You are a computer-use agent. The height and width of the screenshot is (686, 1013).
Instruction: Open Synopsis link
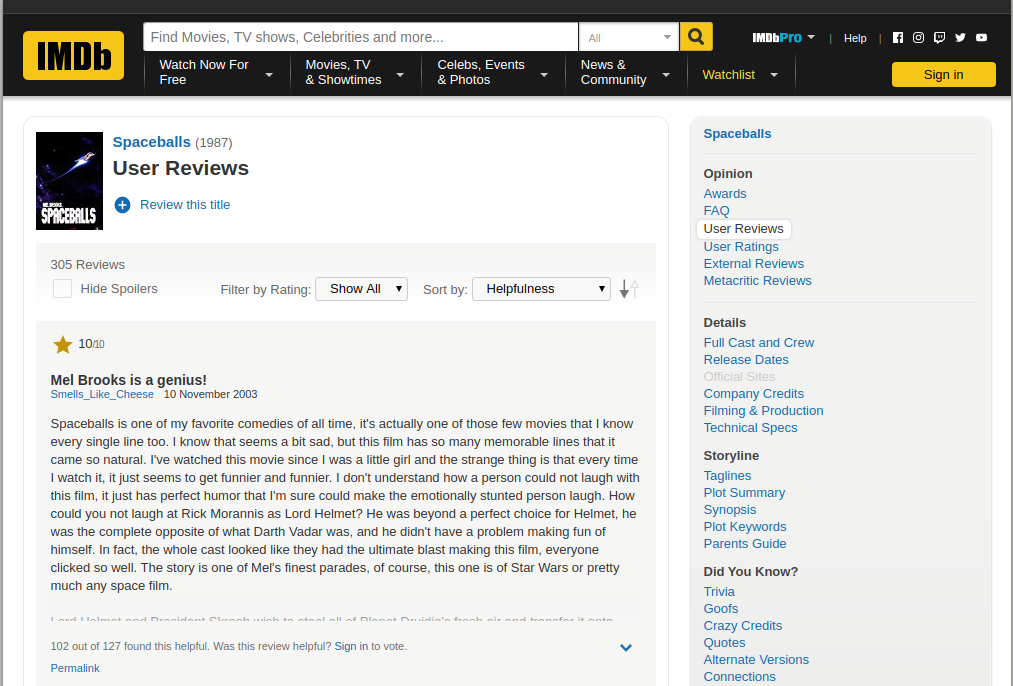click(730, 510)
